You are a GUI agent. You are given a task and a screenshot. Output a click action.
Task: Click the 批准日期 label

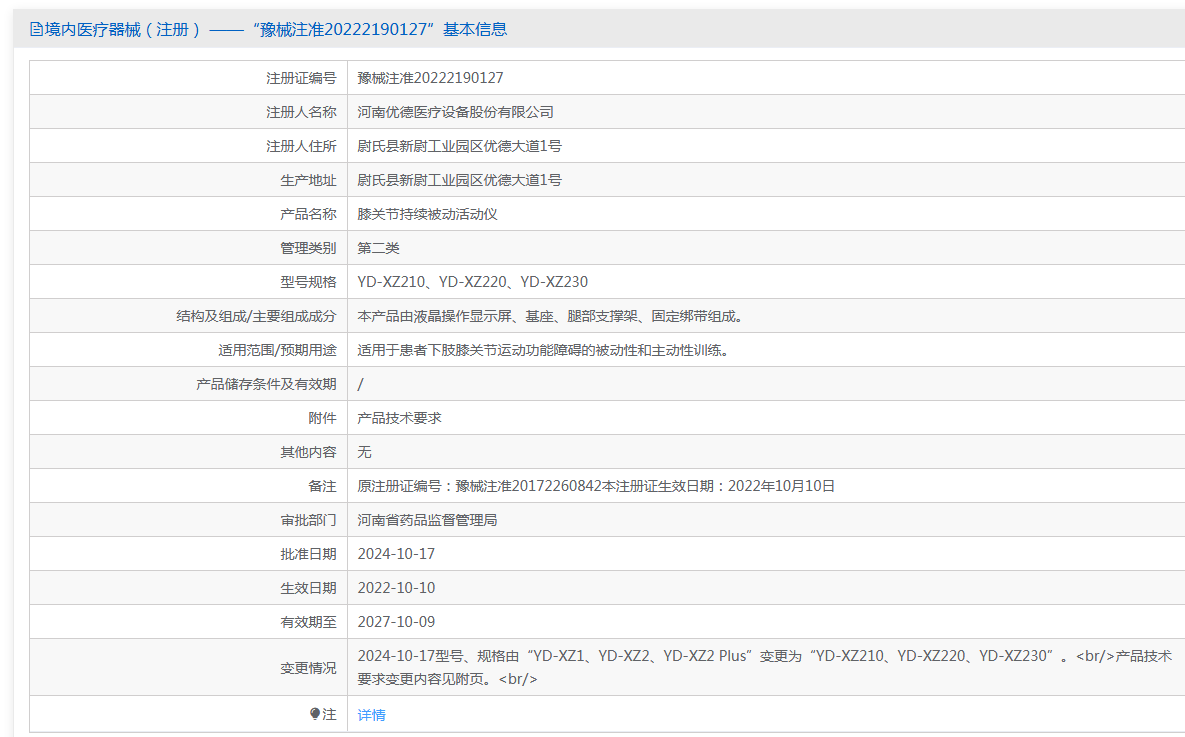coord(308,554)
